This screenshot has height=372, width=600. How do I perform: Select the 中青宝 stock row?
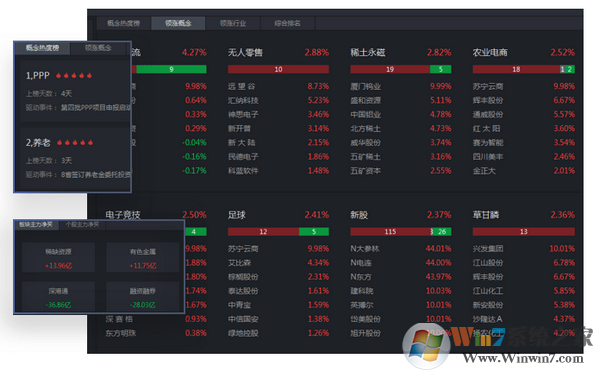278,305
